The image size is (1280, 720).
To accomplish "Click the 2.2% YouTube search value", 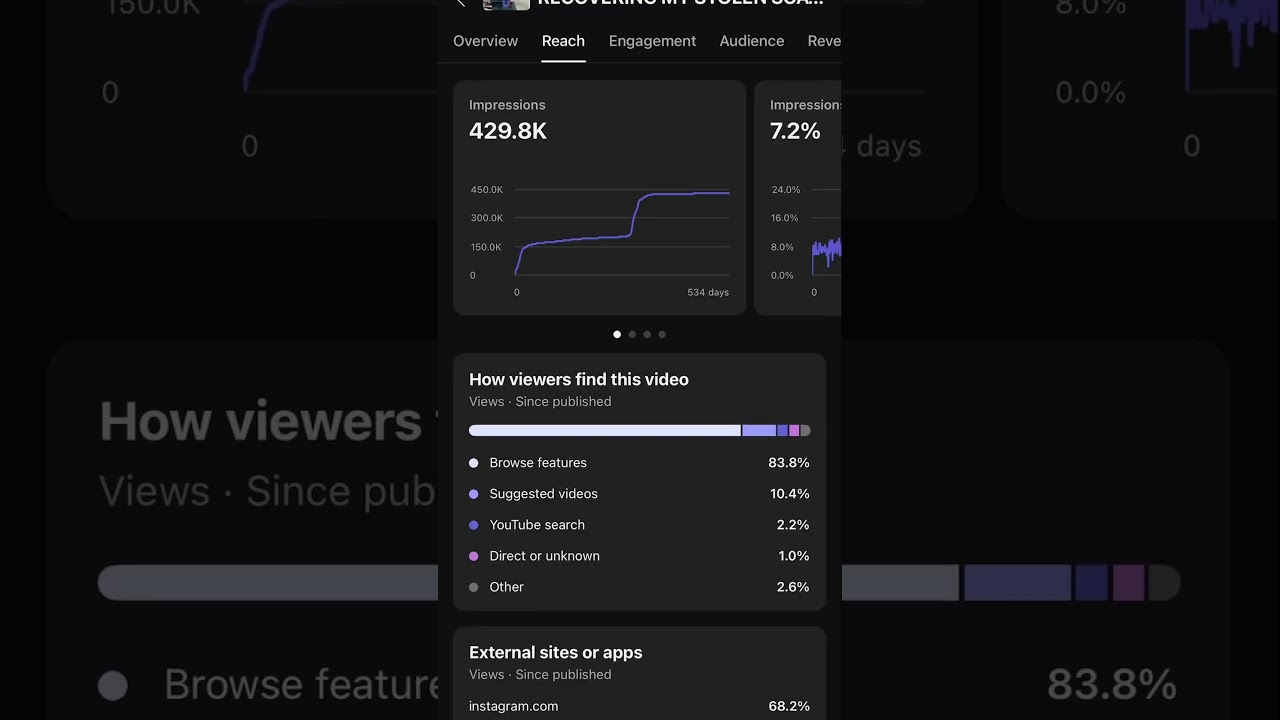I will click(x=793, y=525).
